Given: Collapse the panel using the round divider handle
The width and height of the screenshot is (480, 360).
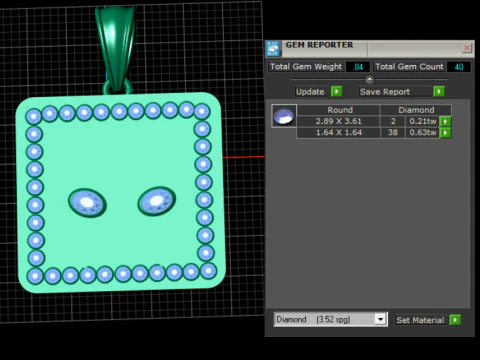Looking at the screenshot, I should tap(369, 79).
